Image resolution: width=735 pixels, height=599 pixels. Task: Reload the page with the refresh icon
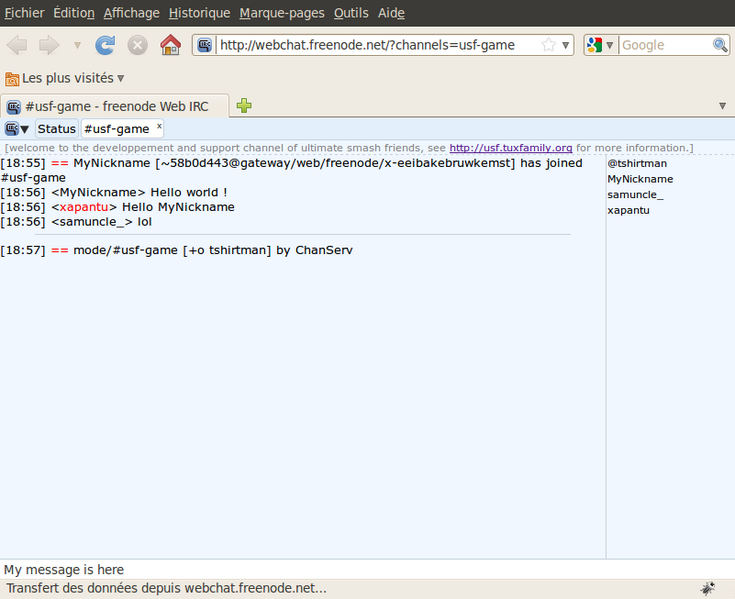tap(105, 45)
